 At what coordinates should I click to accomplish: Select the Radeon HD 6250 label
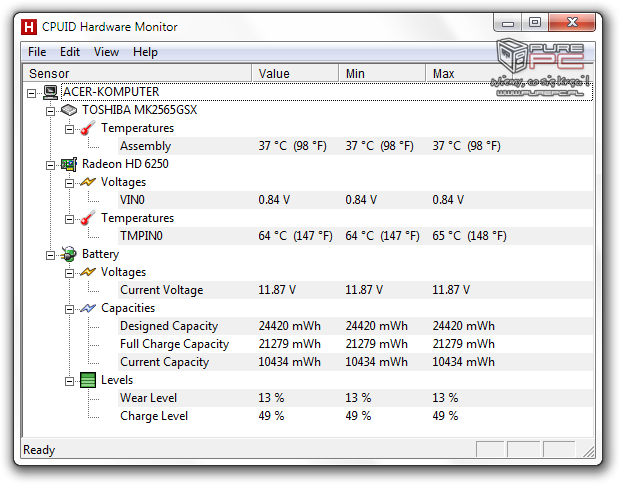[x=125, y=164]
